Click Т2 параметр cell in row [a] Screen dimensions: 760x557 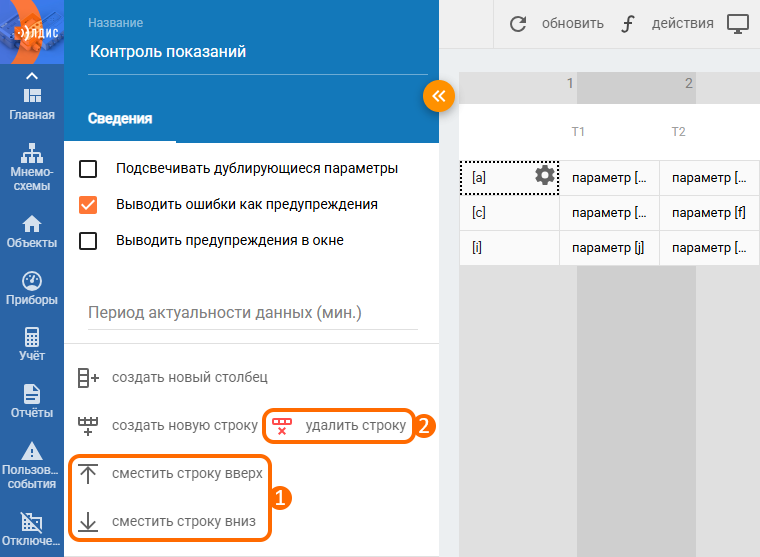pos(709,178)
